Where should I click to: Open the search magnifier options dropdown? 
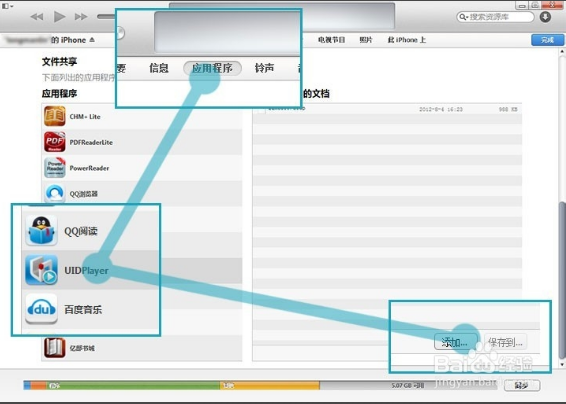click(x=463, y=17)
